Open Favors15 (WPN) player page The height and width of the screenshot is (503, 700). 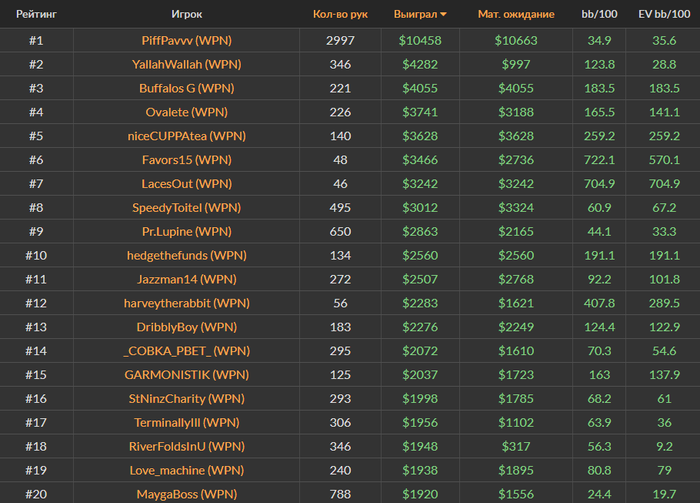pos(187,160)
